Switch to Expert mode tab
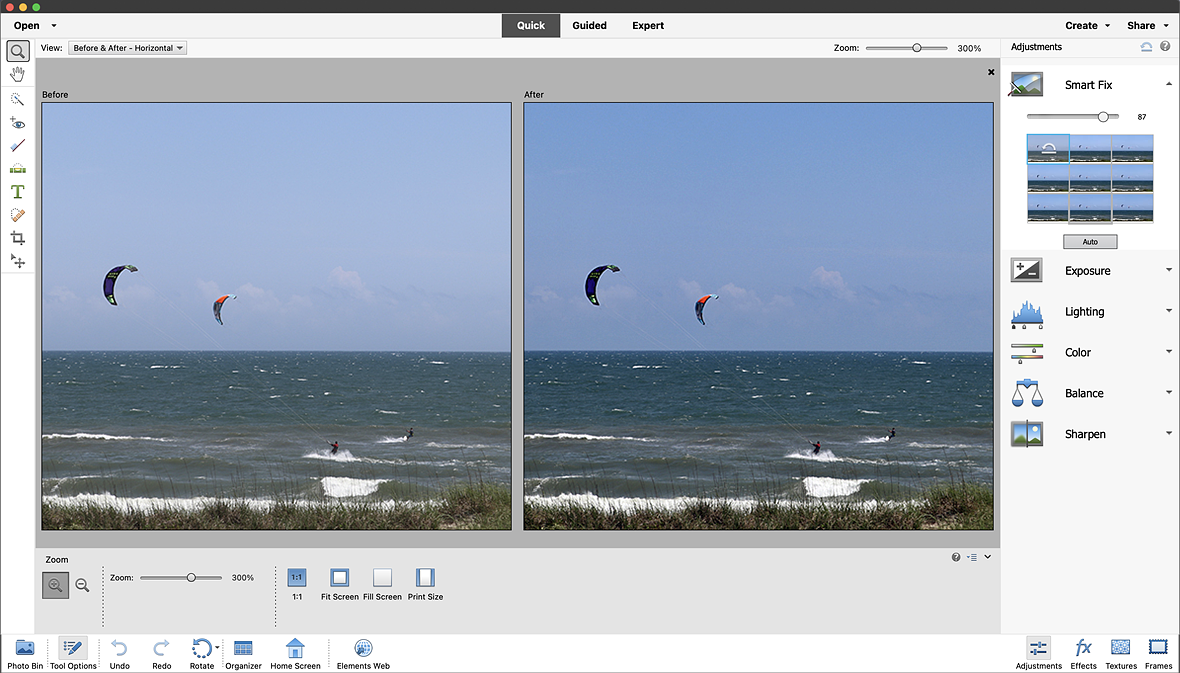The image size is (1180, 673). tap(648, 26)
